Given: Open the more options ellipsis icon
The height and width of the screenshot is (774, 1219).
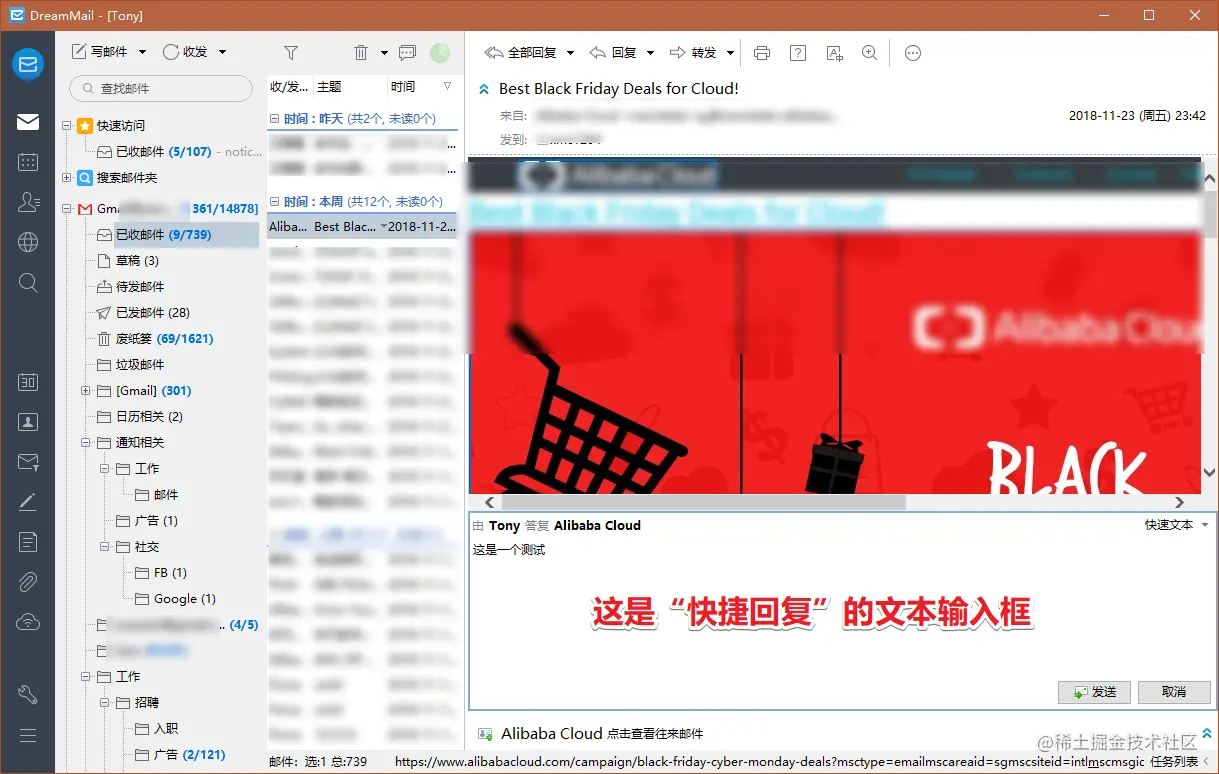Looking at the screenshot, I should (x=913, y=53).
